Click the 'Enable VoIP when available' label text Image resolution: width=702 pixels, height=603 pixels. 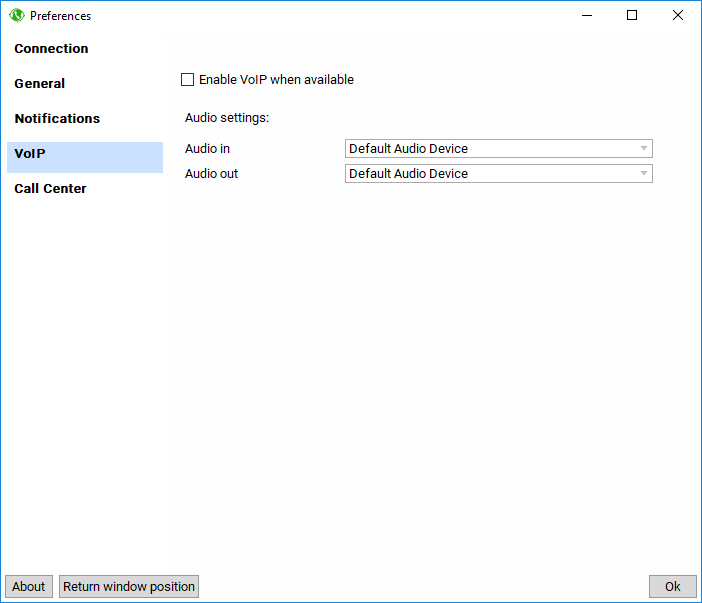tap(276, 80)
